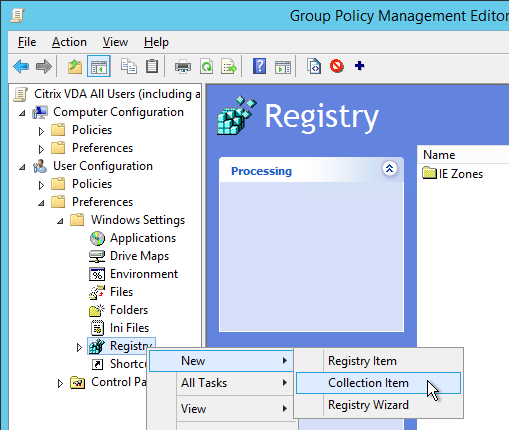Viewport: 509px width, 430px height.
Task: Select the Shortcuts tree item
Action: [x=128, y=364]
